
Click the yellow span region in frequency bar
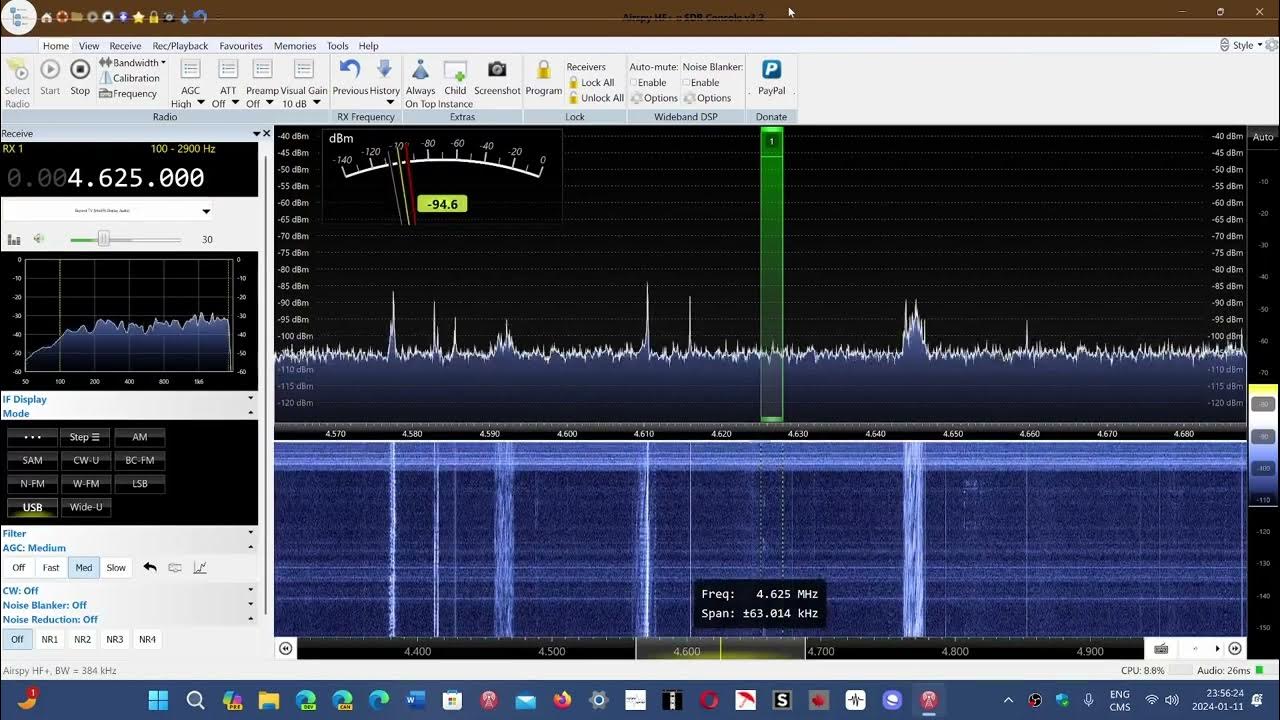tap(720, 650)
